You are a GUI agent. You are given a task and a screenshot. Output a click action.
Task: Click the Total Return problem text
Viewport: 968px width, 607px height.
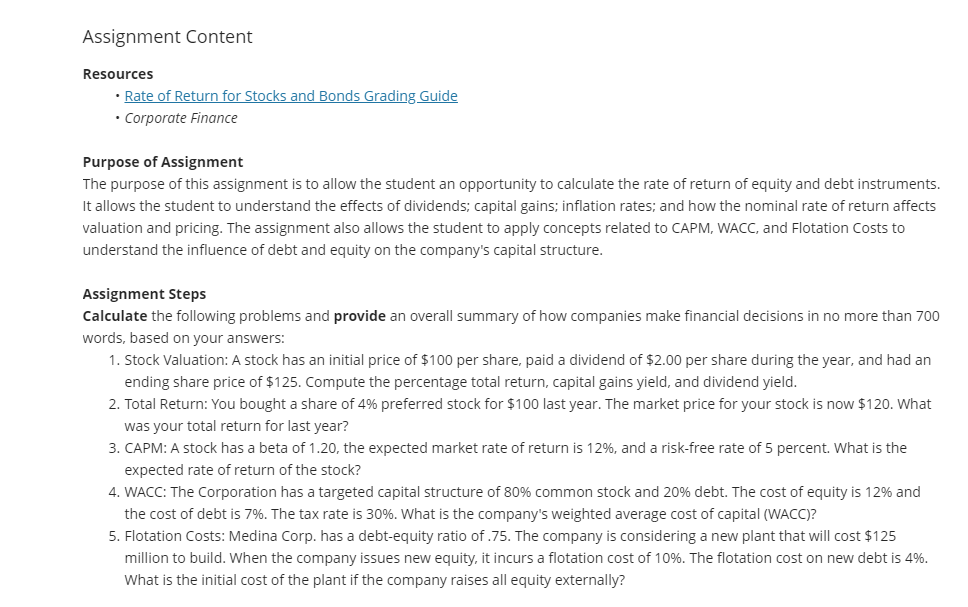point(528,415)
